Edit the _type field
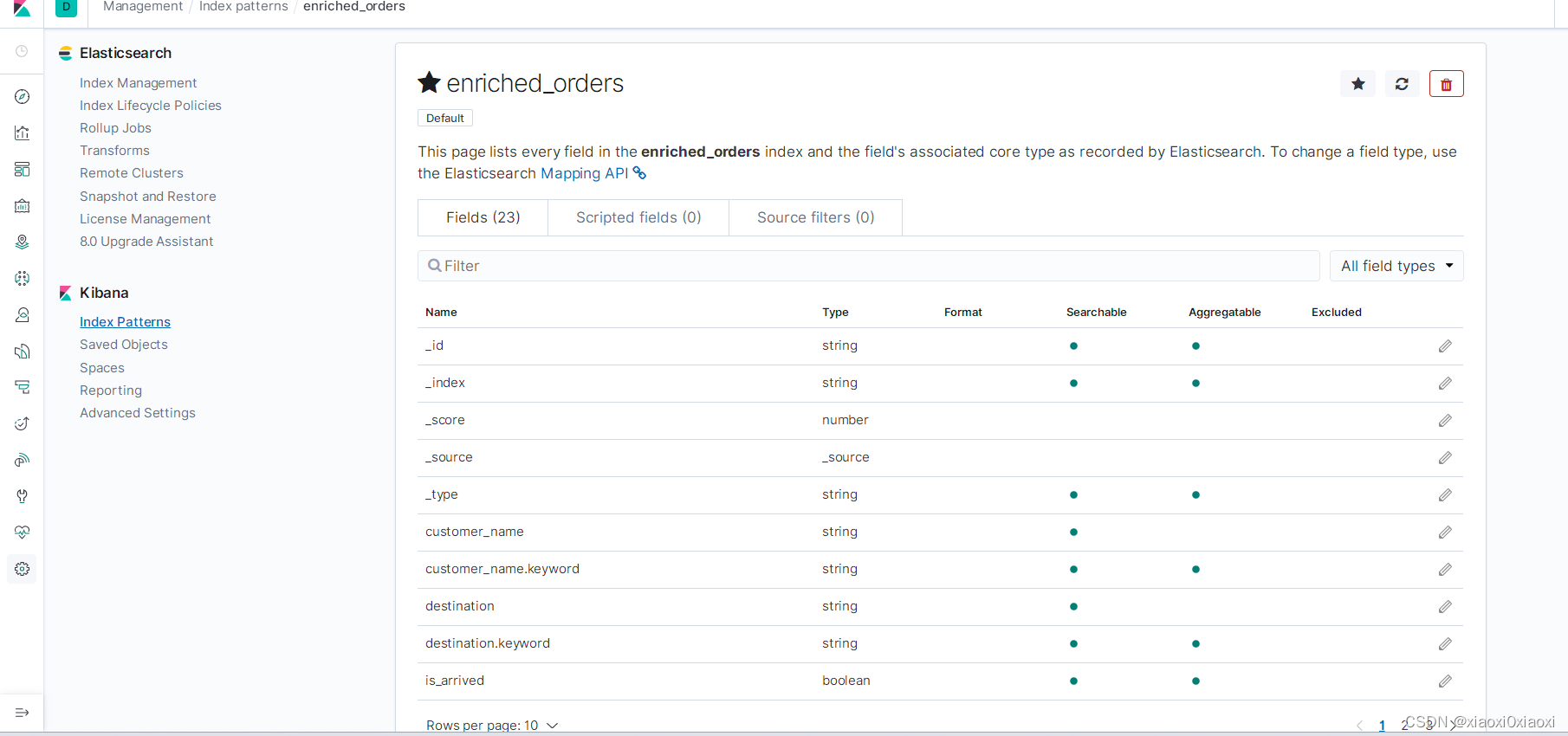 [1445, 495]
